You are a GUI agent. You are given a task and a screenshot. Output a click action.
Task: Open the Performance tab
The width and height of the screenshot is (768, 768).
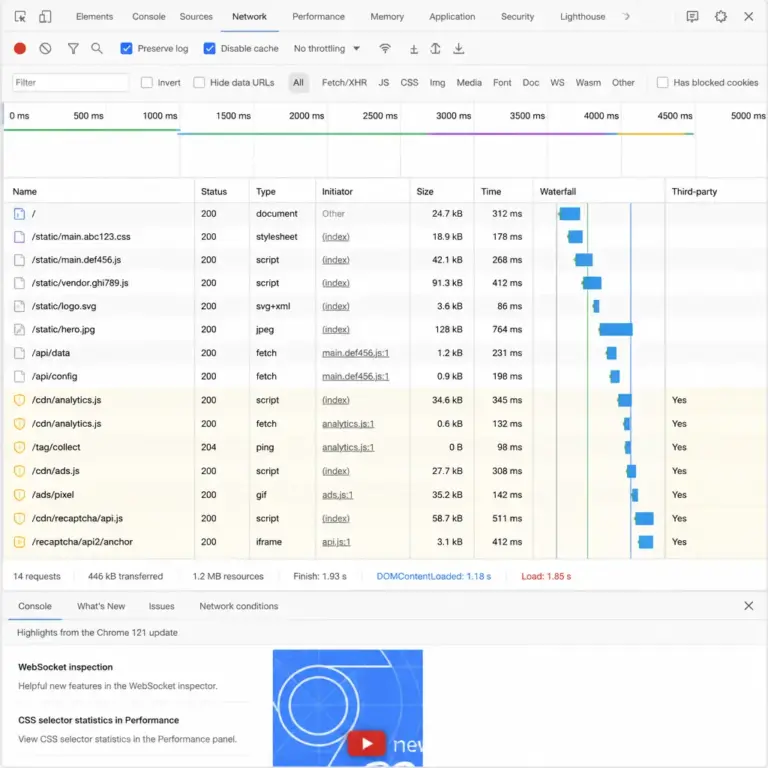[x=318, y=17]
